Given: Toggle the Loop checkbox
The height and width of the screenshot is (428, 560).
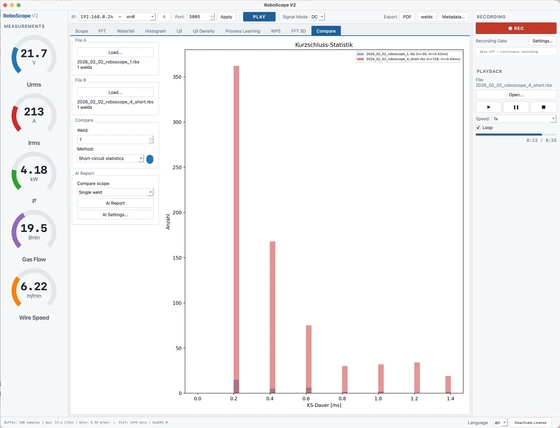Looking at the screenshot, I should pos(478,128).
